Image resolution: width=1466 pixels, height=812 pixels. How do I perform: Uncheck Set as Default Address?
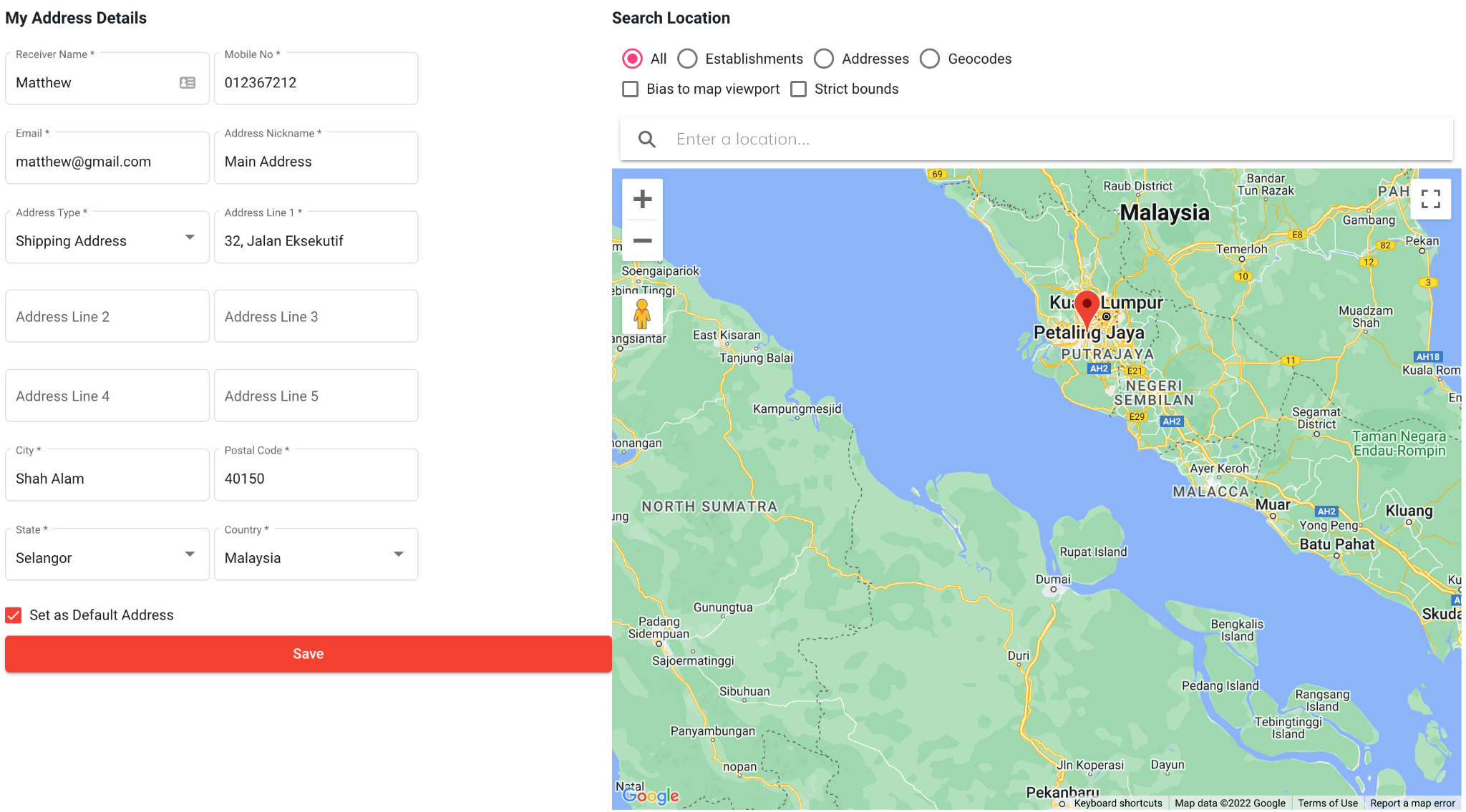click(x=14, y=615)
